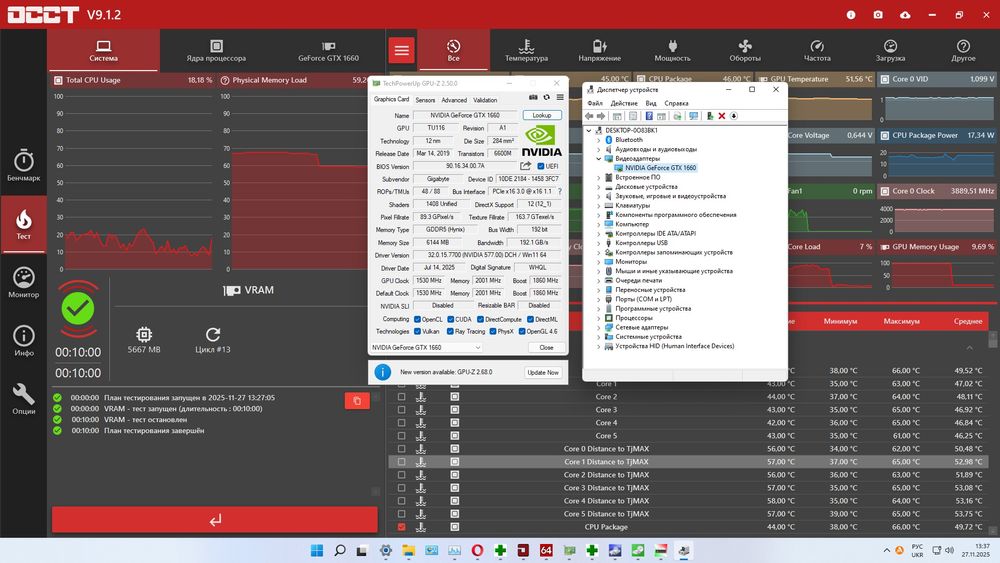Show Temperature sensors category
Viewport: 1000px width, 563px height.
point(526,50)
